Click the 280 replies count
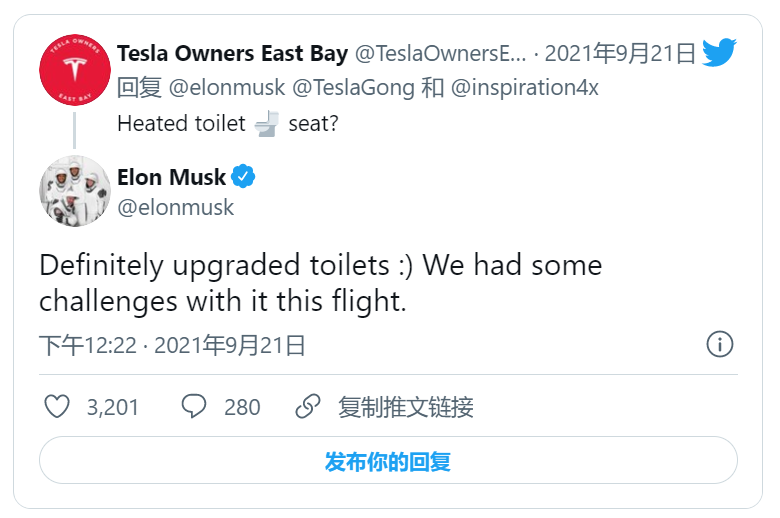Screen dimensions: 780x518 [x=242, y=407]
